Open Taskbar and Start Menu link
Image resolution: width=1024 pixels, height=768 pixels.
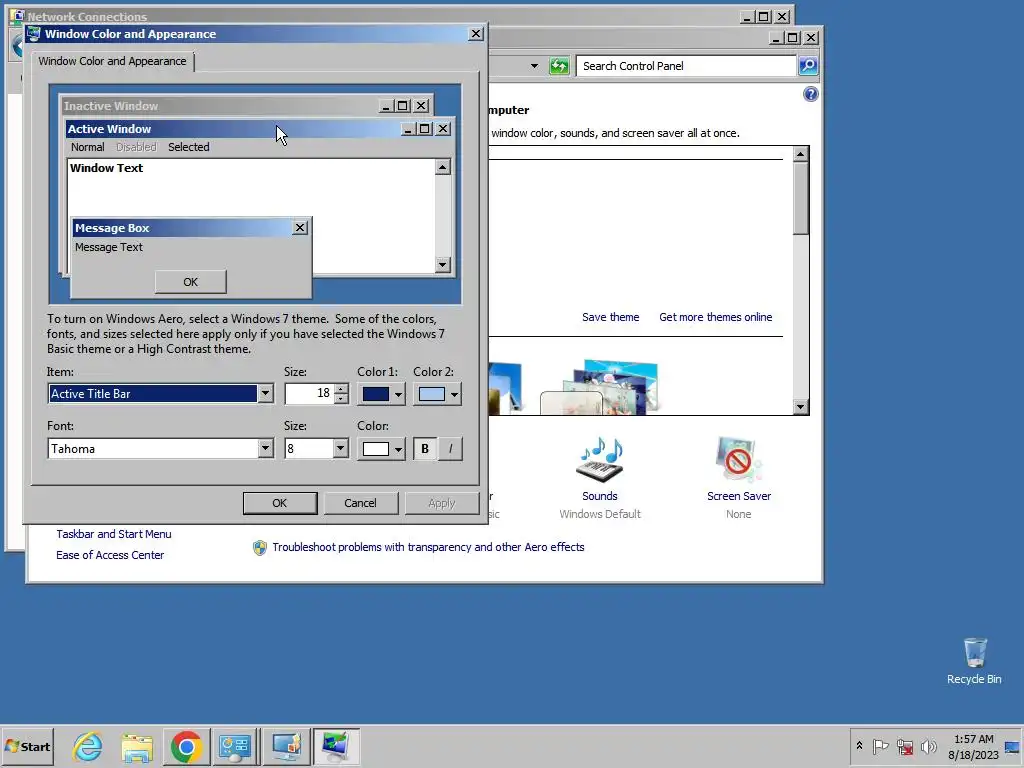pos(114,534)
